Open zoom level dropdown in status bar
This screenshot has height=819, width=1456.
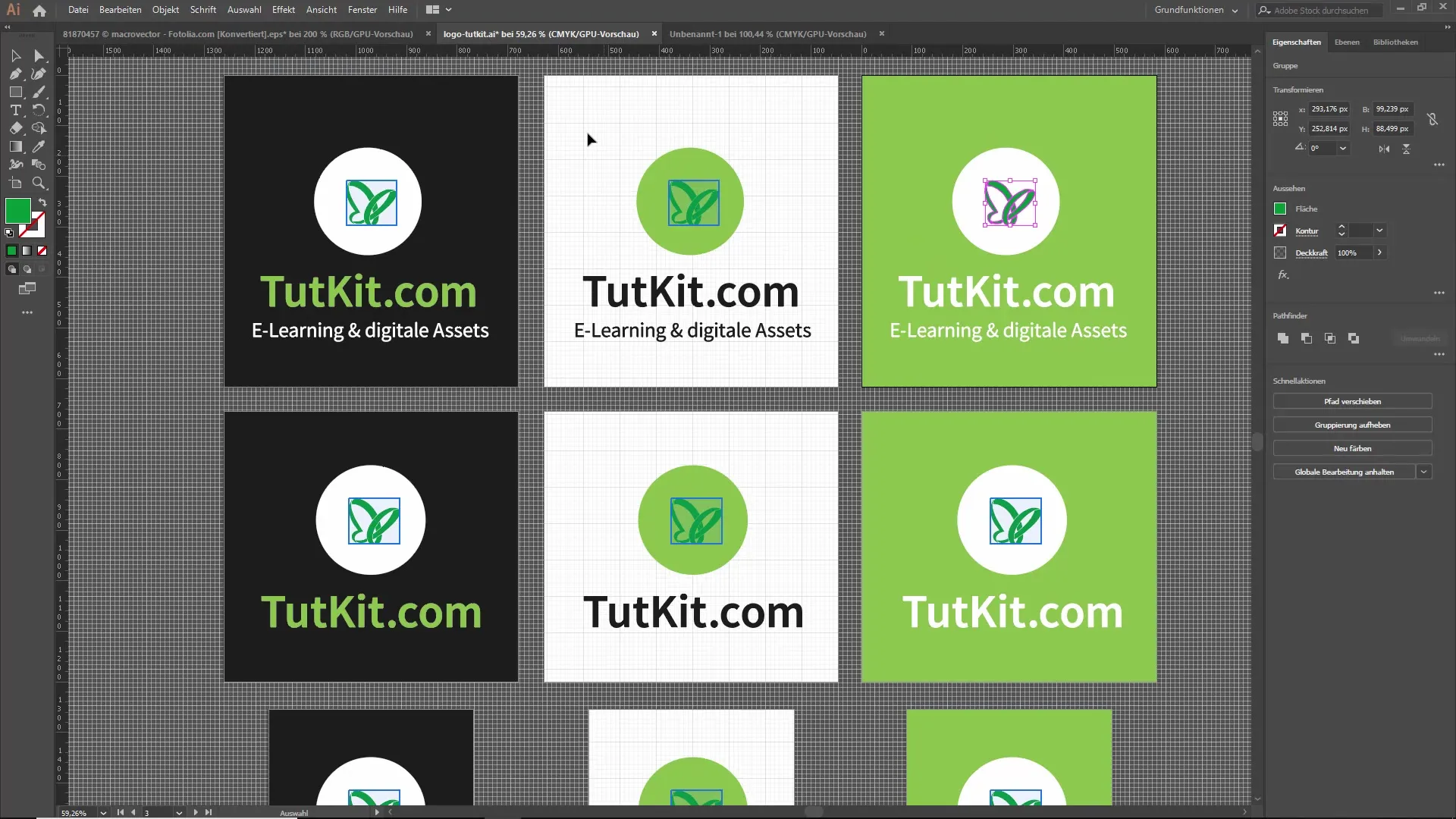pyautogui.click(x=103, y=813)
